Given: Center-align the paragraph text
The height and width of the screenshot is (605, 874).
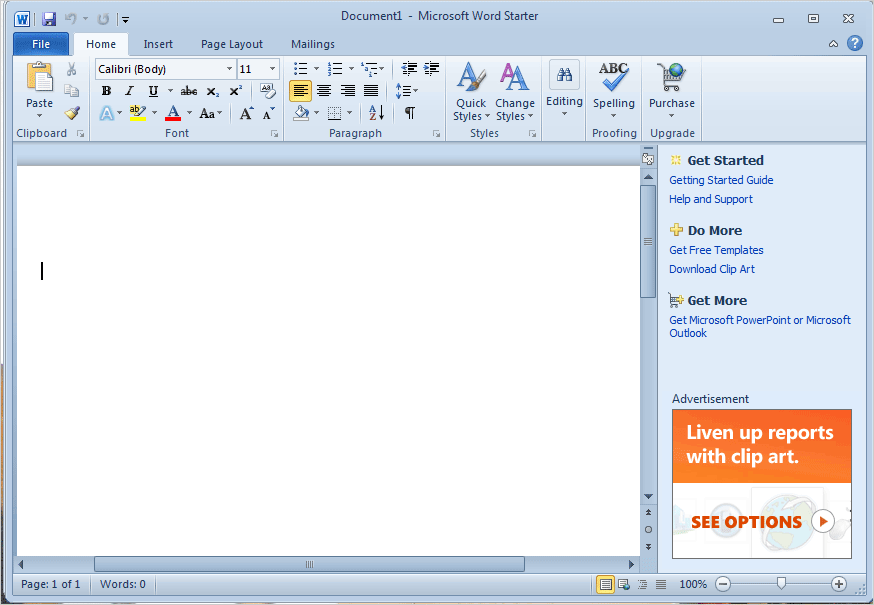Looking at the screenshot, I should coord(324,90).
